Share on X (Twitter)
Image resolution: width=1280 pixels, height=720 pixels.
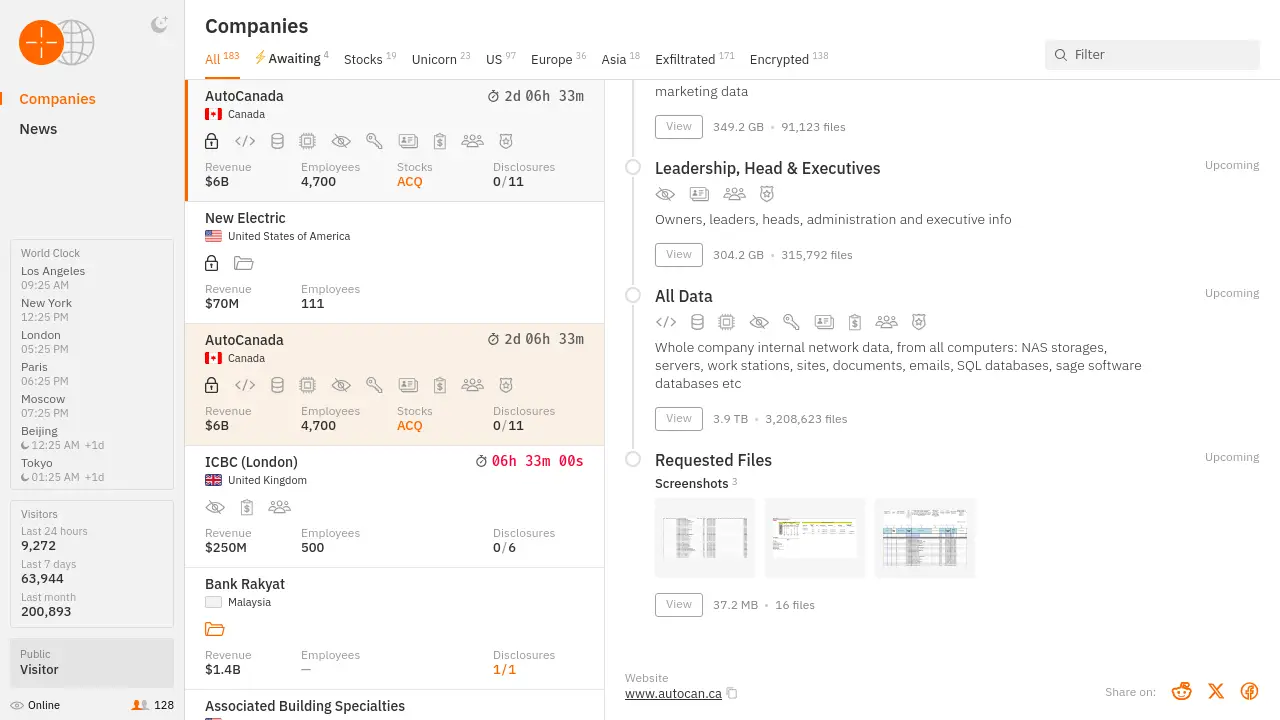1216,691
